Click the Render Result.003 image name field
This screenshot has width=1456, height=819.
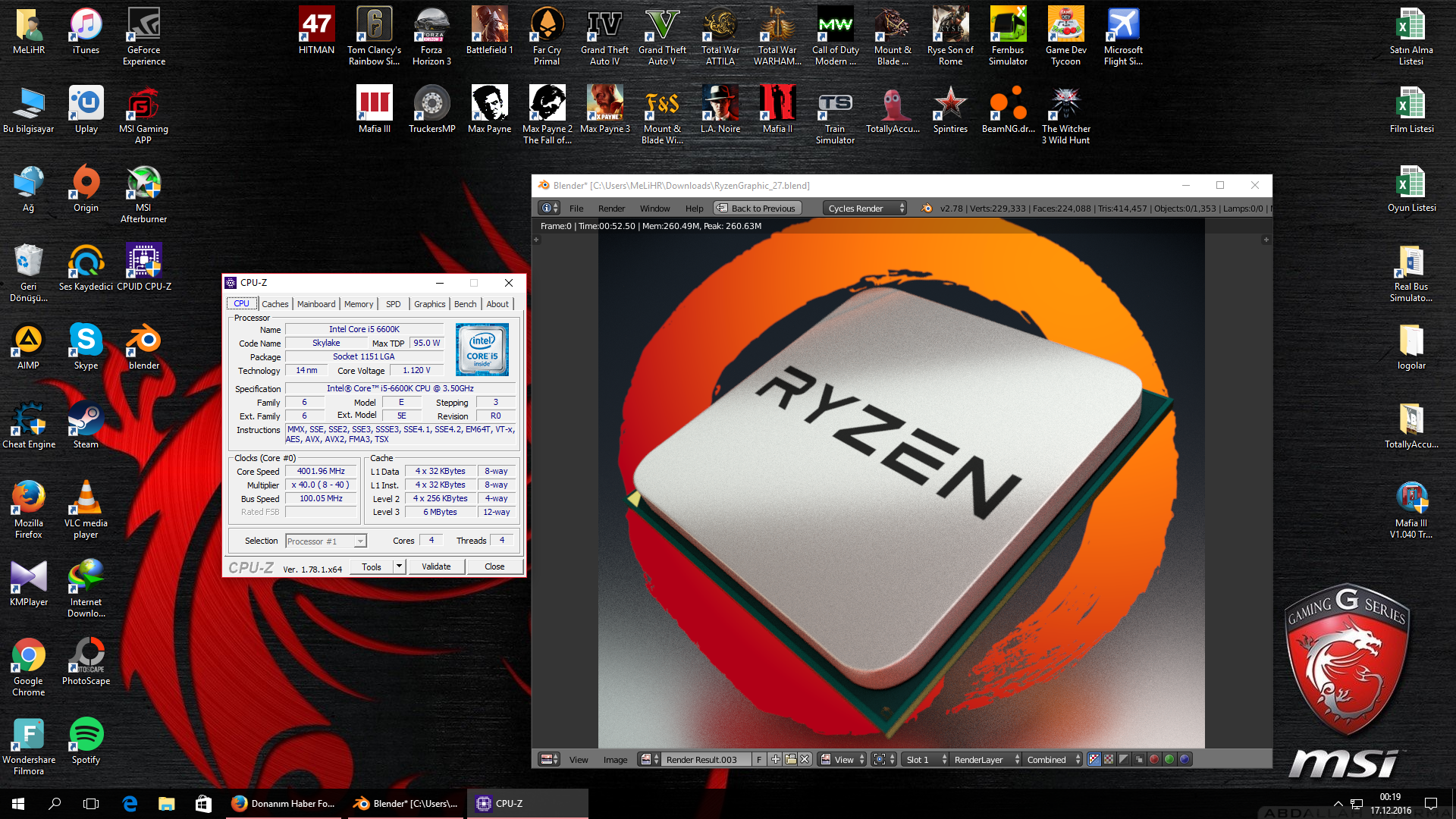707,759
